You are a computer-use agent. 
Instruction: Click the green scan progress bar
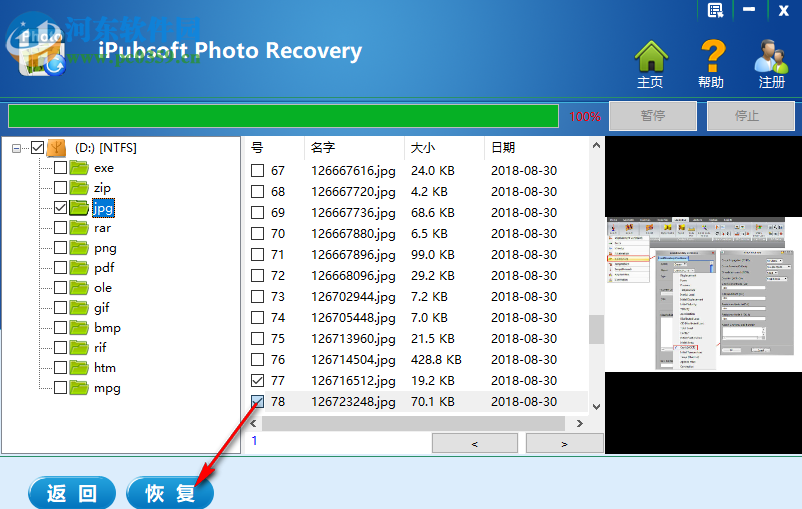click(x=283, y=116)
